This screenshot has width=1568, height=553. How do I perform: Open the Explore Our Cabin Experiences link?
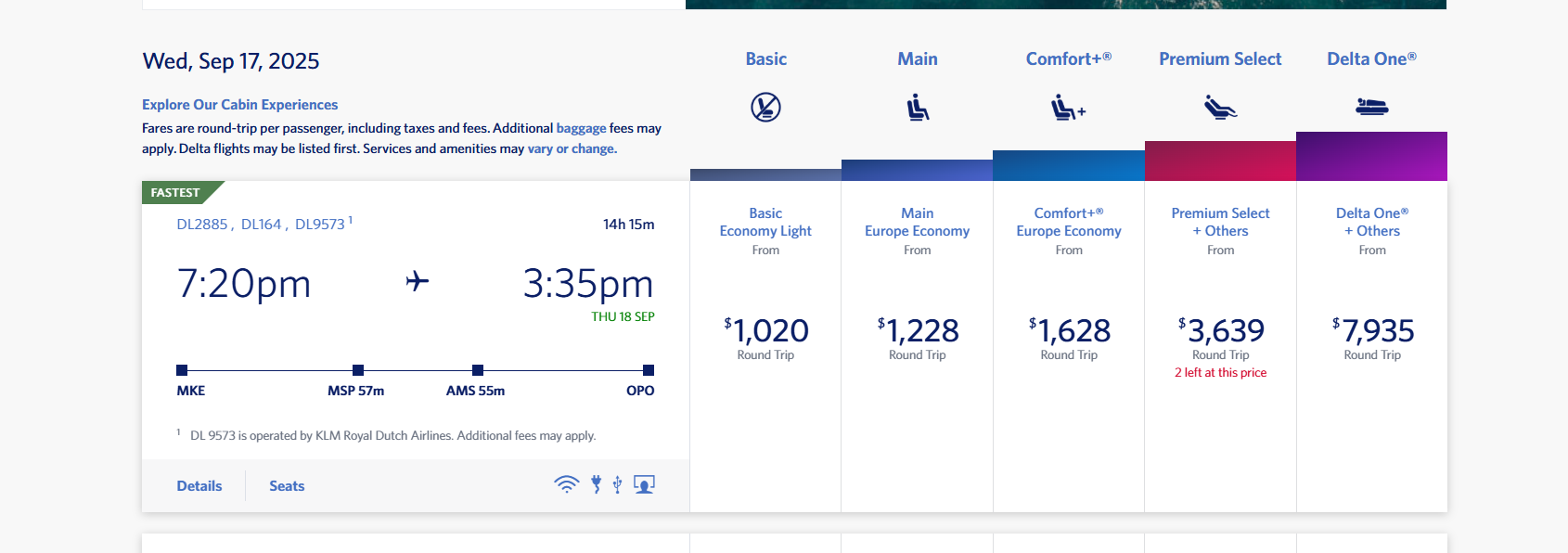click(x=239, y=105)
